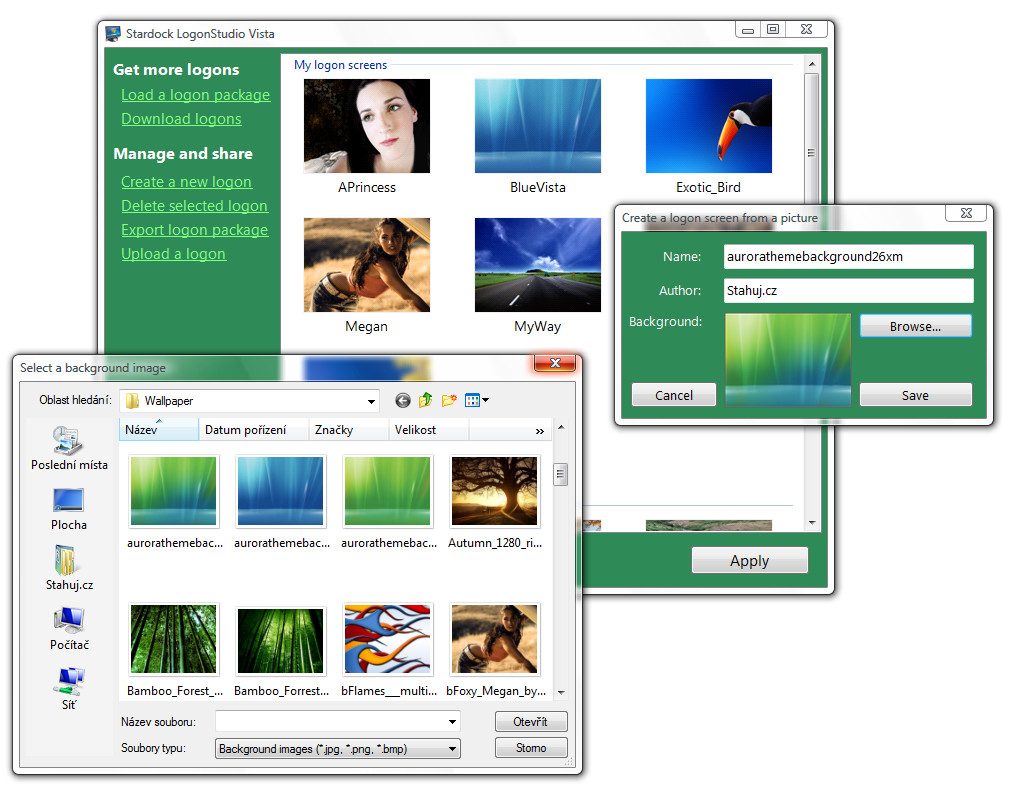Open Poslední místa in the places bar

(69, 448)
